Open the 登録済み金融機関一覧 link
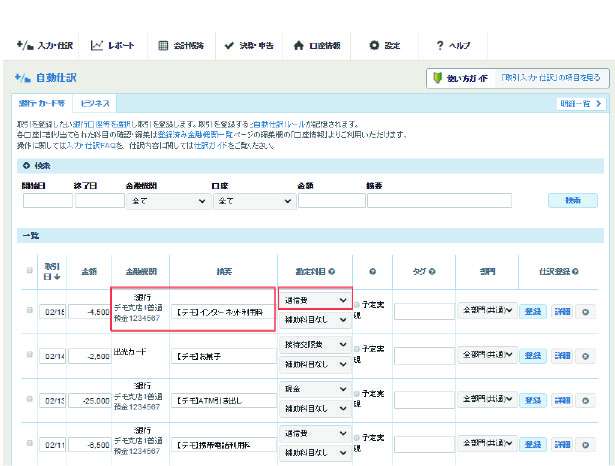Image resolution: width=615 pixels, height=466 pixels. point(195,135)
